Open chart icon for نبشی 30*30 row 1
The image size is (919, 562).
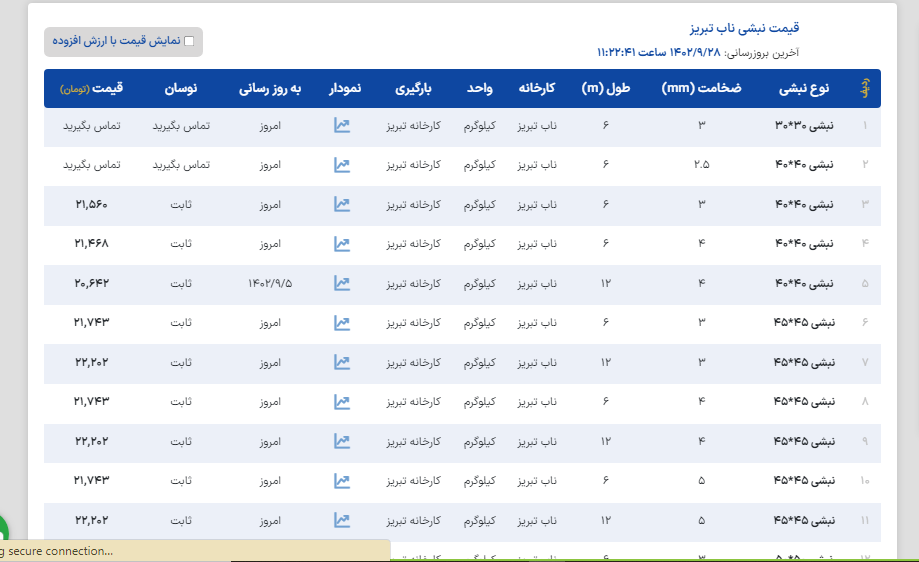point(342,127)
